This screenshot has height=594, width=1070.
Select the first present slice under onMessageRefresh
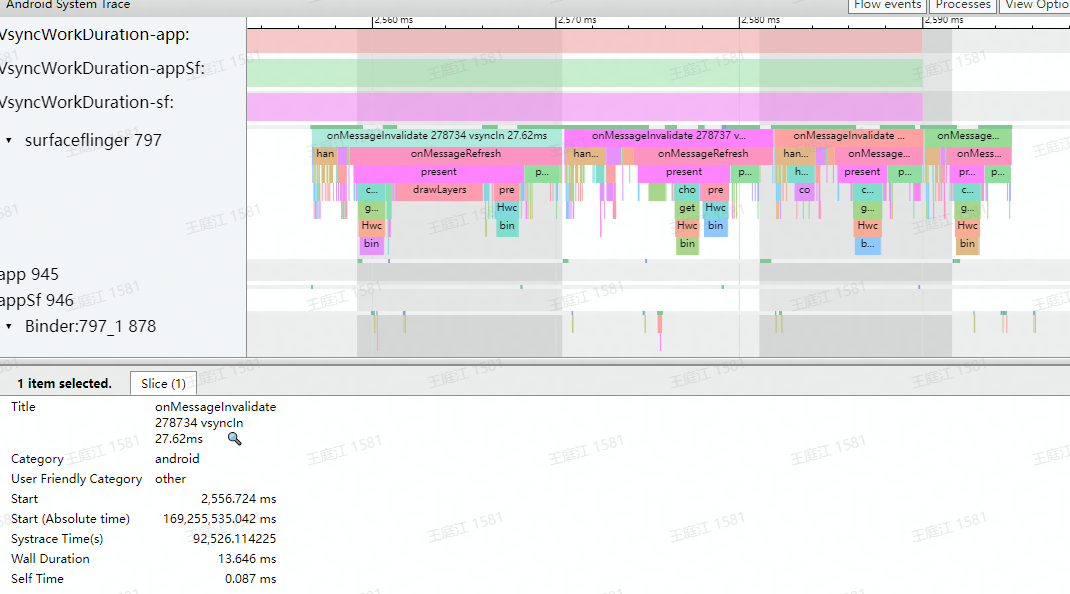(x=438, y=172)
